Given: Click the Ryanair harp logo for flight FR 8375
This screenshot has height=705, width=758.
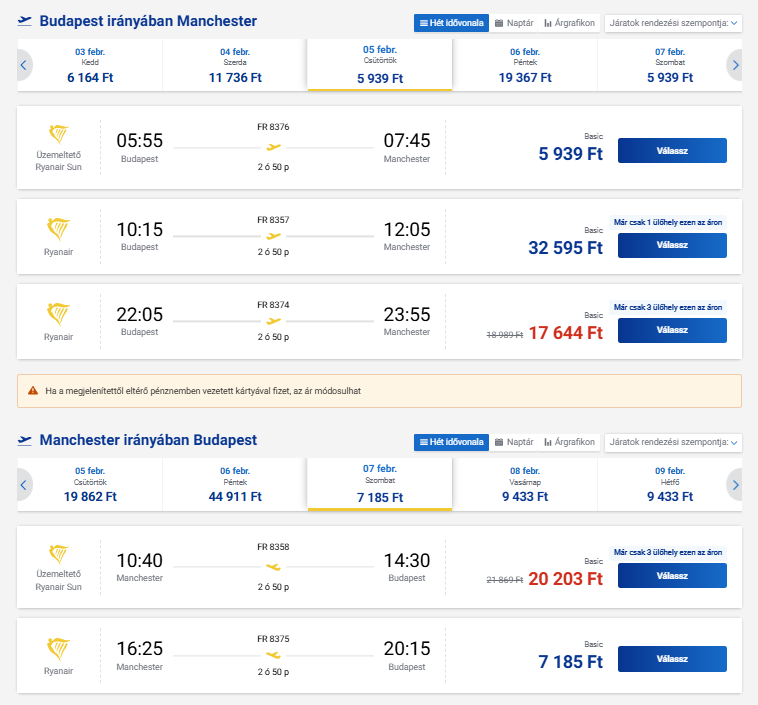Looking at the screenshot, I should 59,648.
